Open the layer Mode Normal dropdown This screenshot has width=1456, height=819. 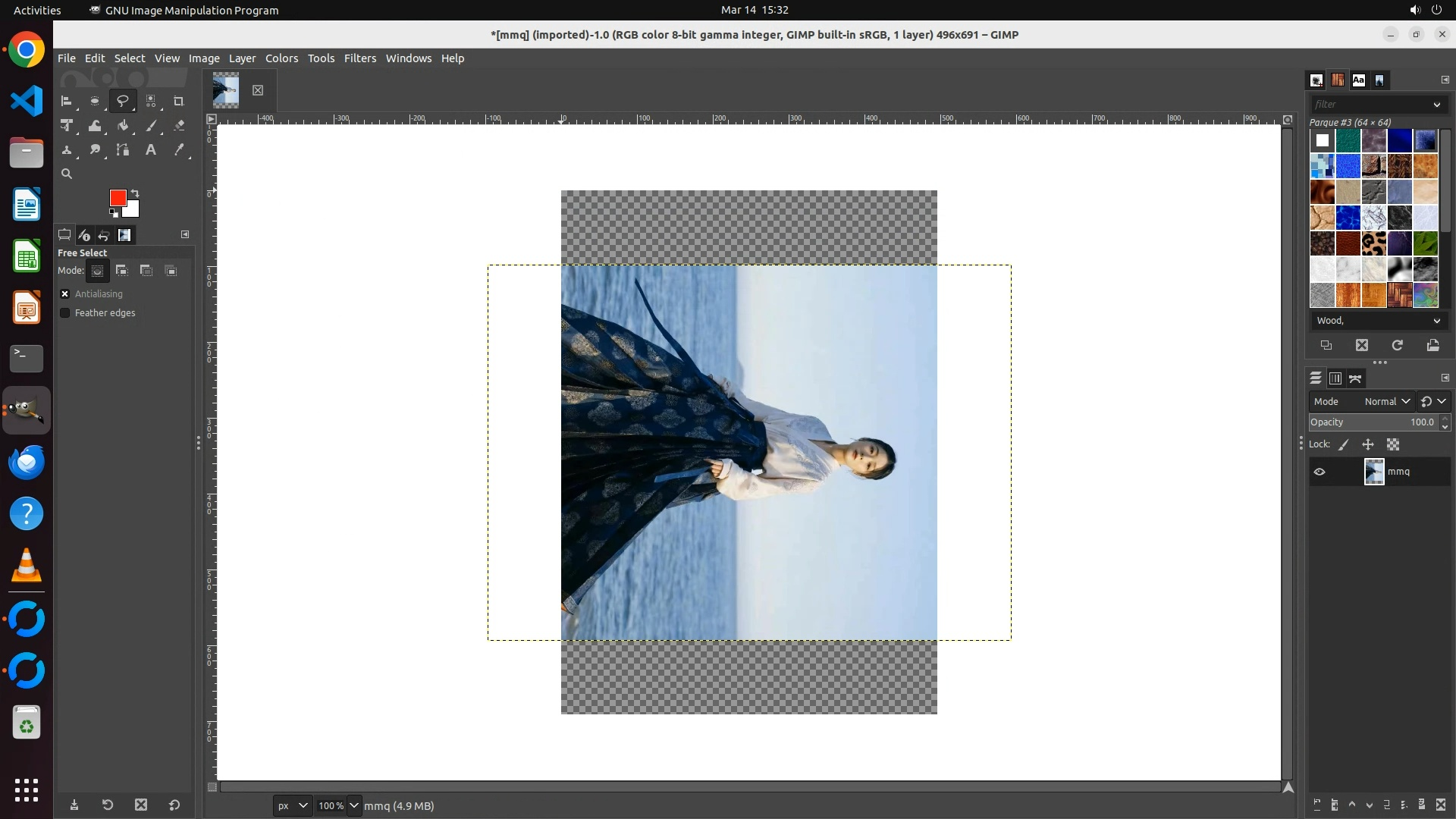coord(1386,401)
